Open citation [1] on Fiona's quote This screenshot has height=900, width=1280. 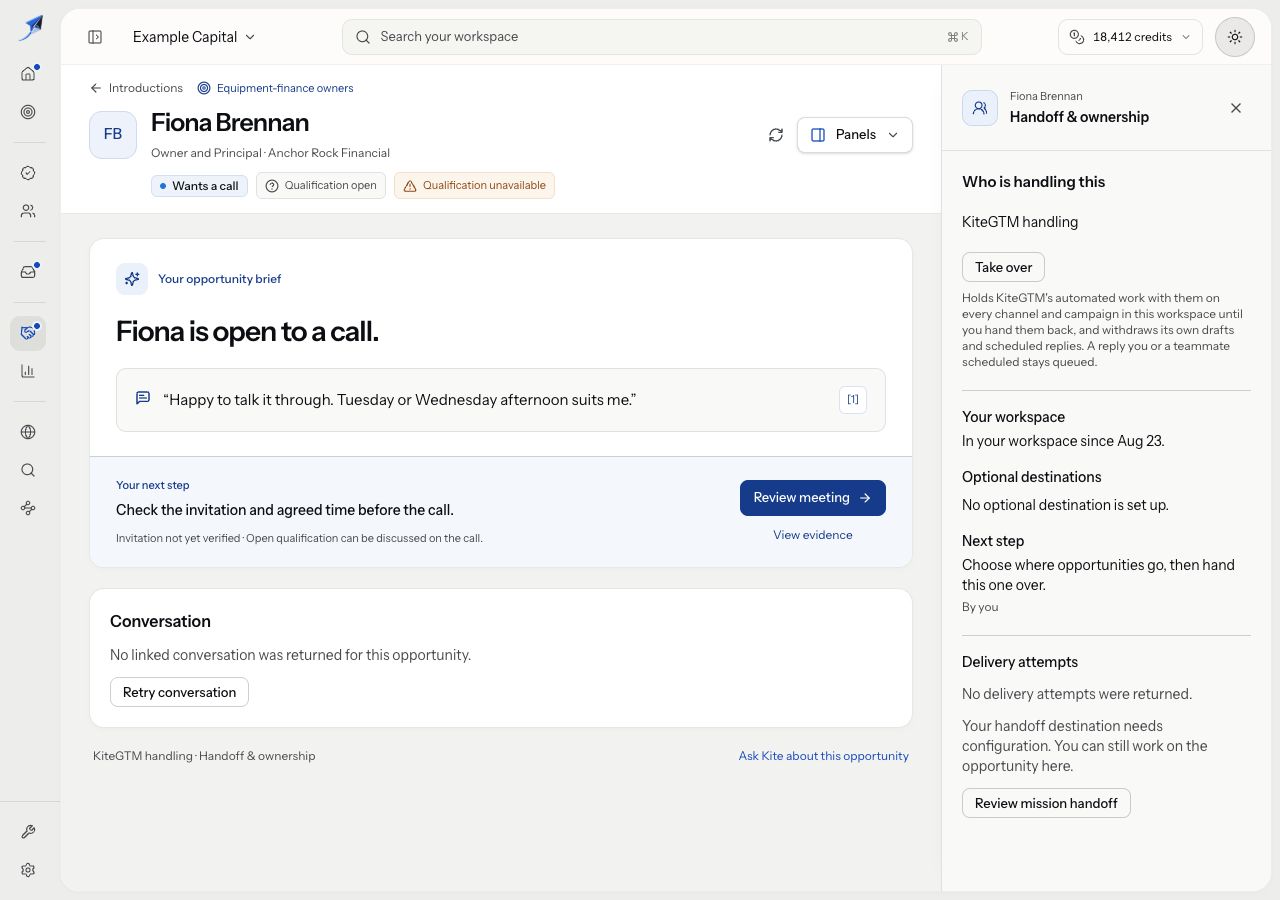[x=853, y=399]
